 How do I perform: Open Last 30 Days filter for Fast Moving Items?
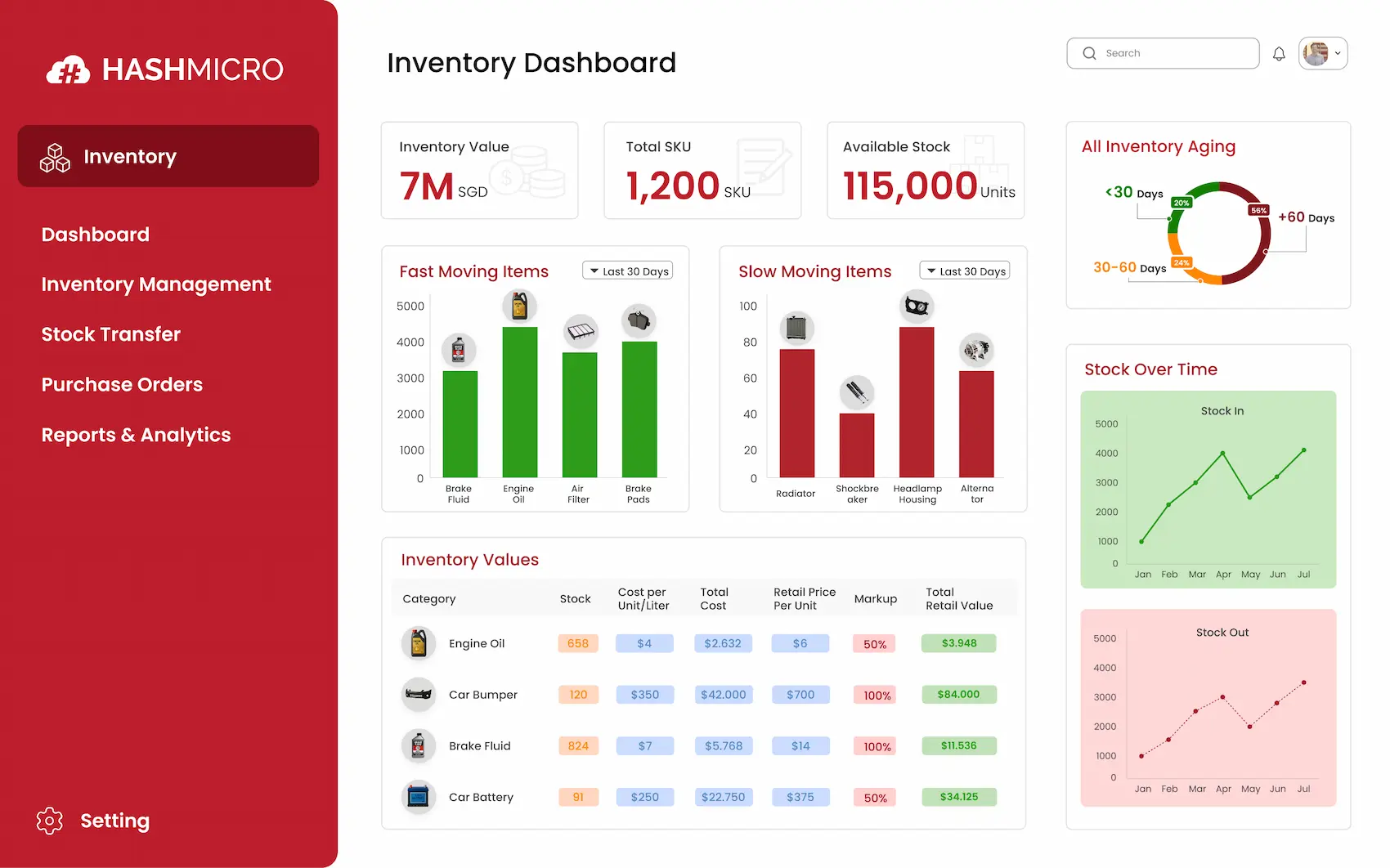627,270
